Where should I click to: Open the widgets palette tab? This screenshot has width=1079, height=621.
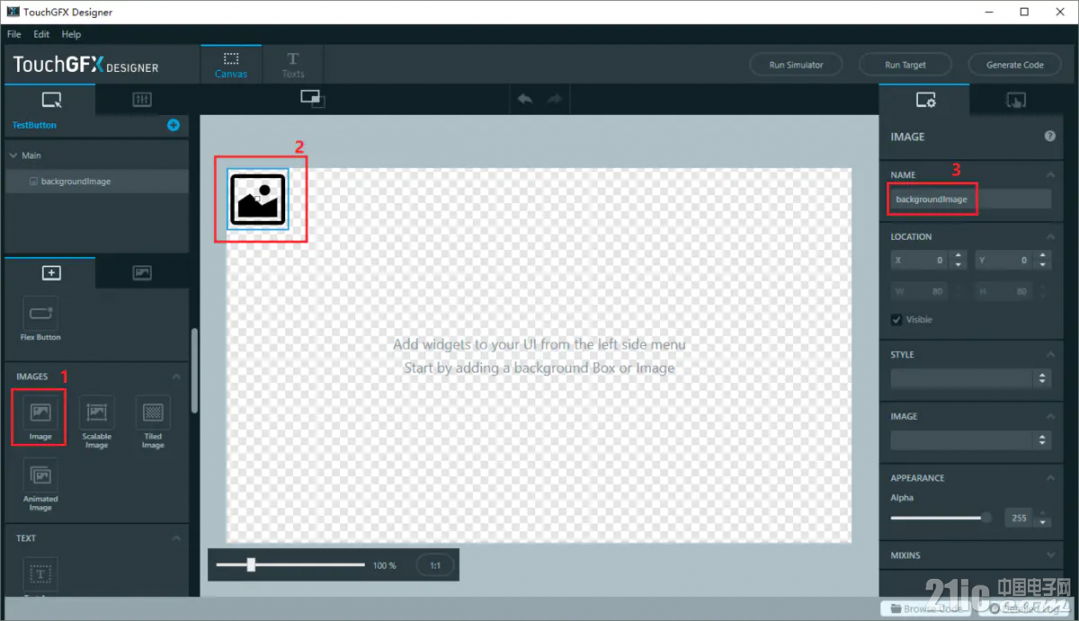click(51, 273)
